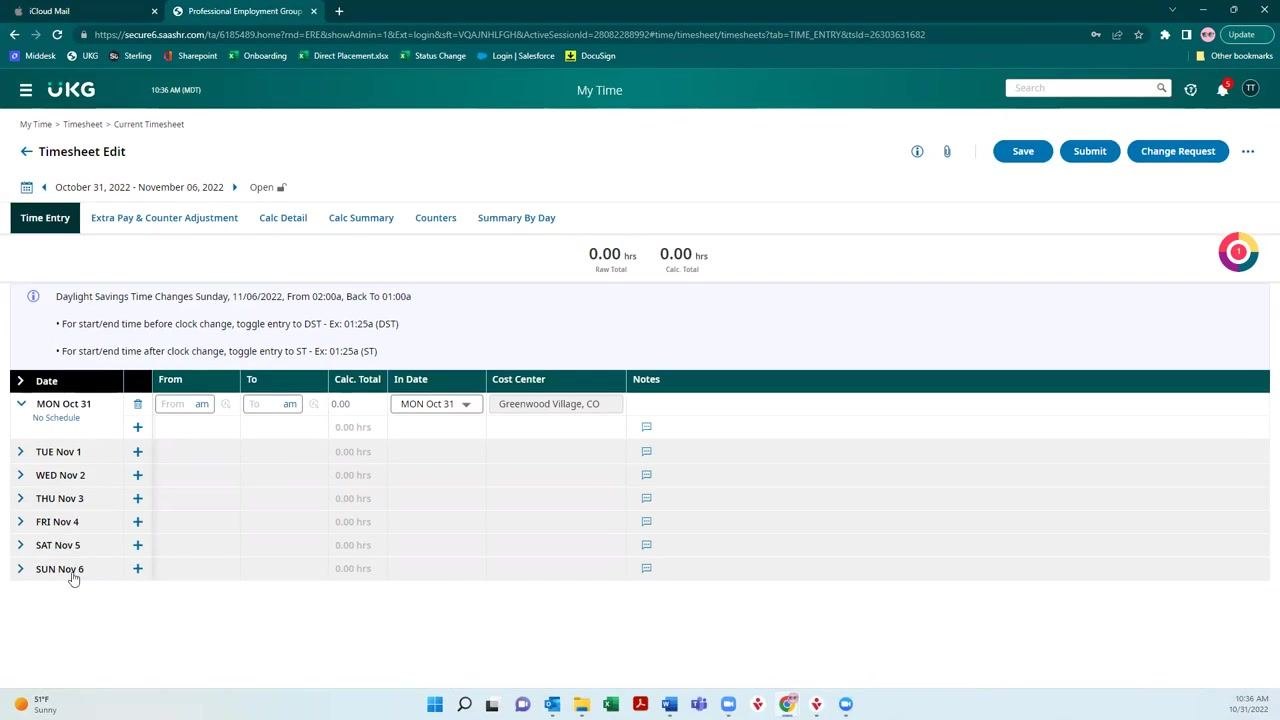The height and width of the screenshot is (720, 1280).
Task: Go to the next pay period
Action: point(235,187)
